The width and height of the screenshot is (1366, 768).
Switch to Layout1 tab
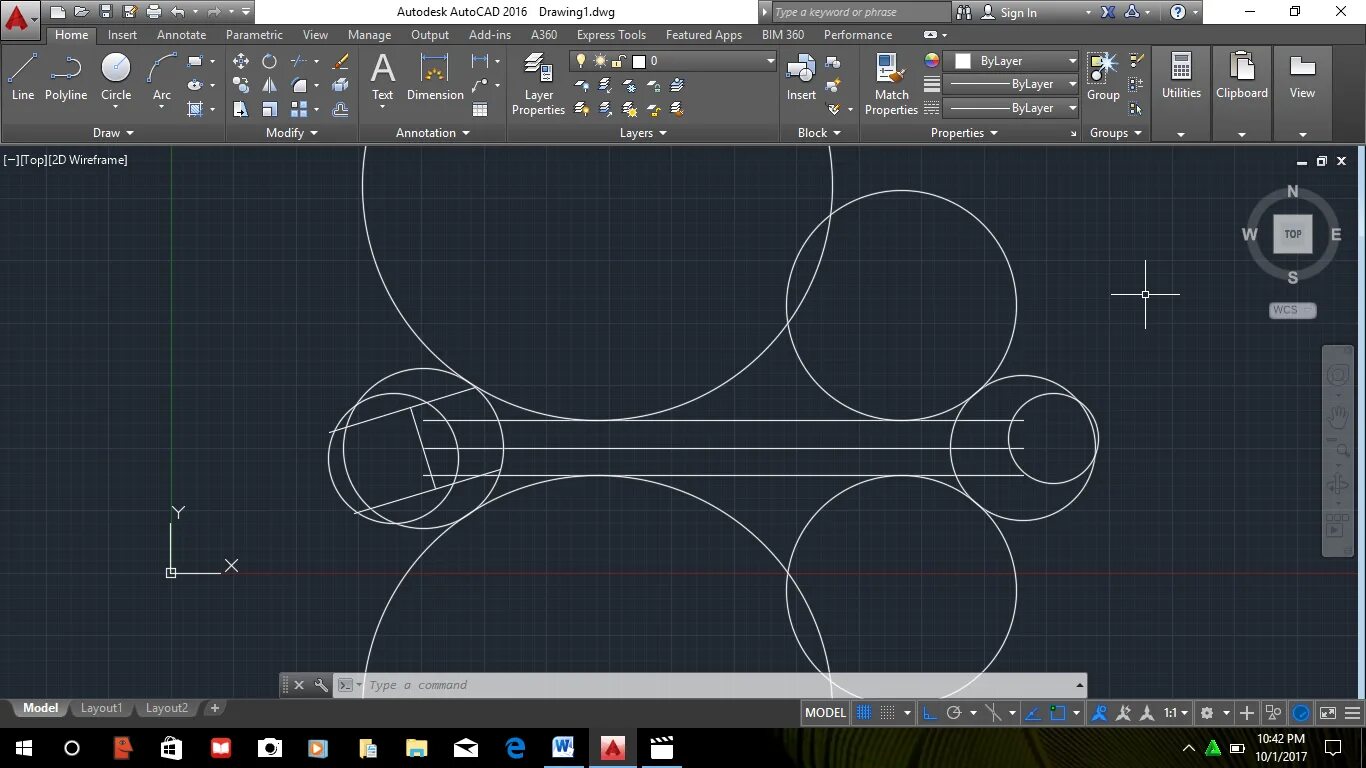[101, 708]
